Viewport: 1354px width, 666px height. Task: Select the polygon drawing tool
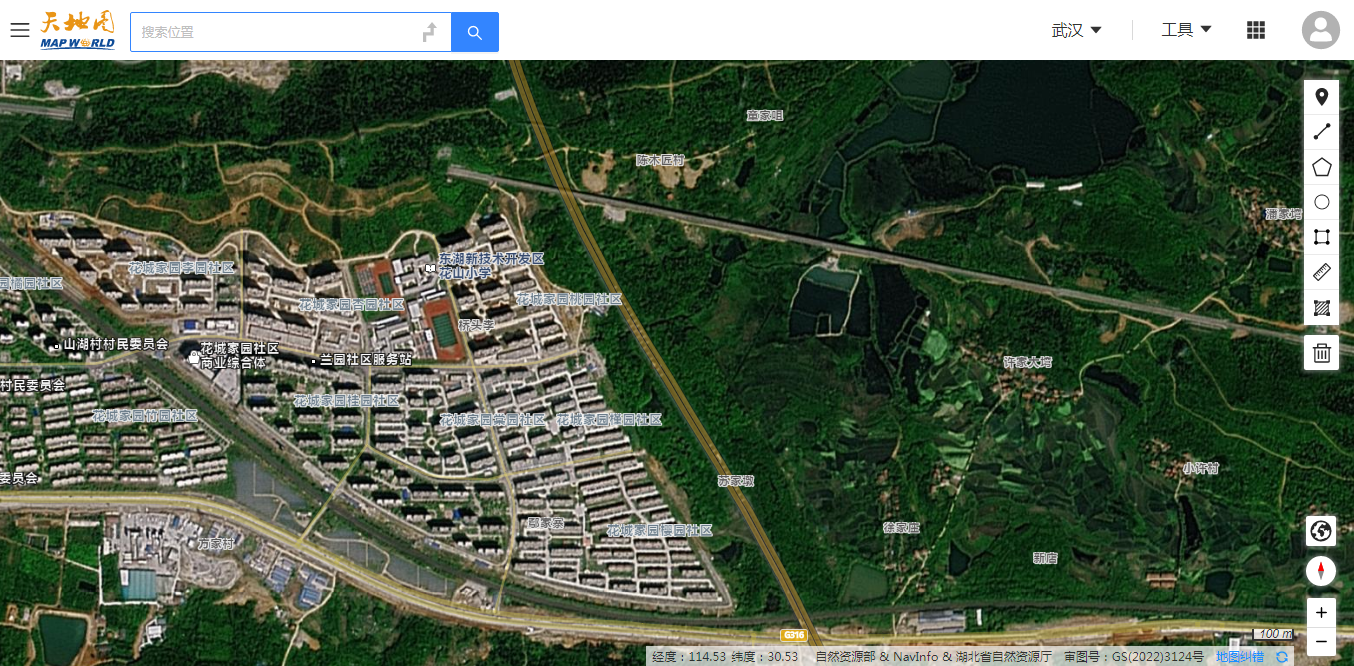click(1321, 167)
